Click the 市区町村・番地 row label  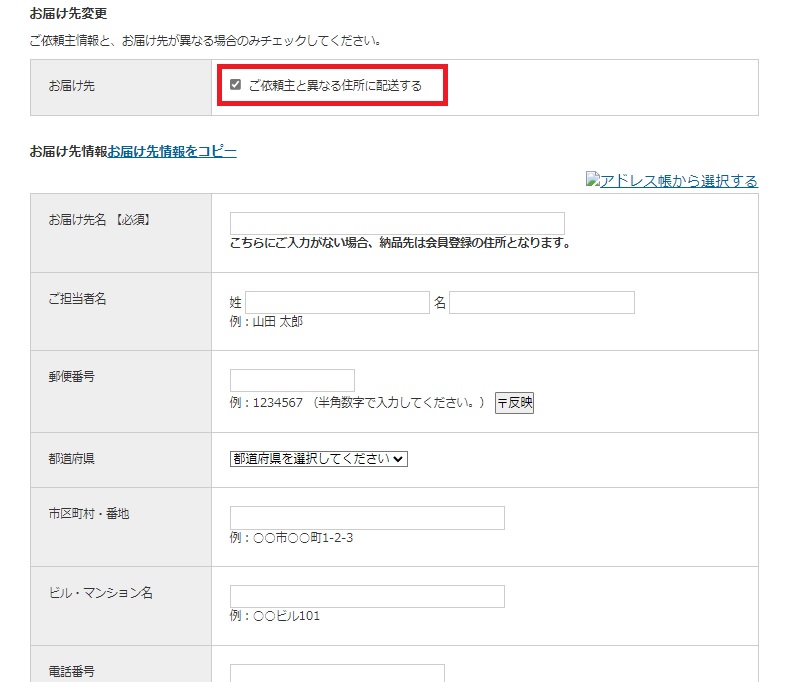pos(89,514)
